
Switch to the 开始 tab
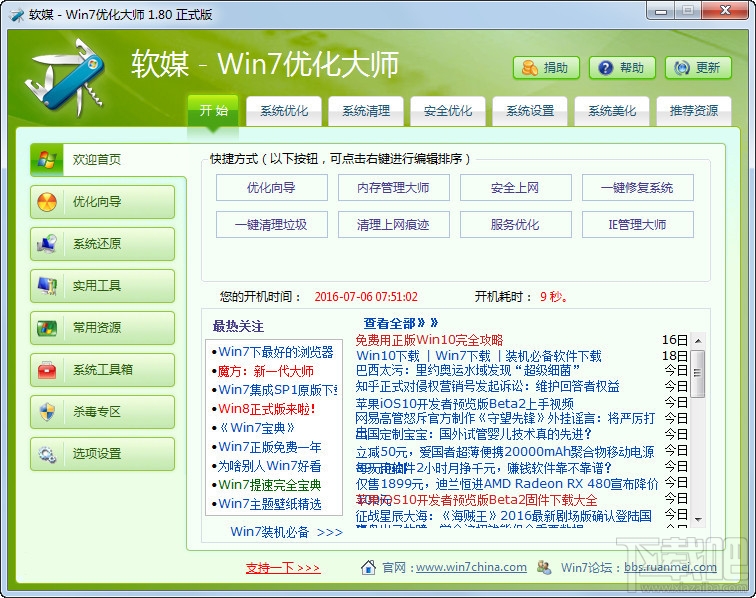point(213,110)
